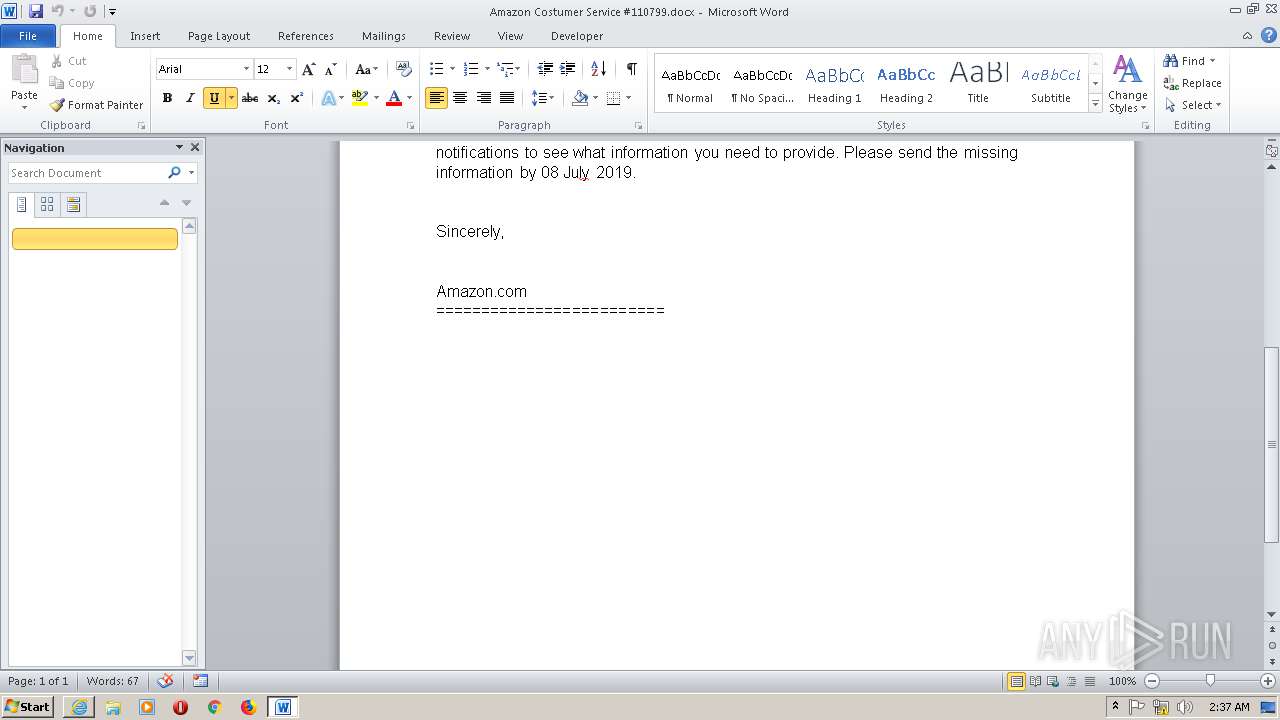Click the proofing errors status bar icon
Image resolution: width=1280 pixels, height=720 pixels.
166,681
